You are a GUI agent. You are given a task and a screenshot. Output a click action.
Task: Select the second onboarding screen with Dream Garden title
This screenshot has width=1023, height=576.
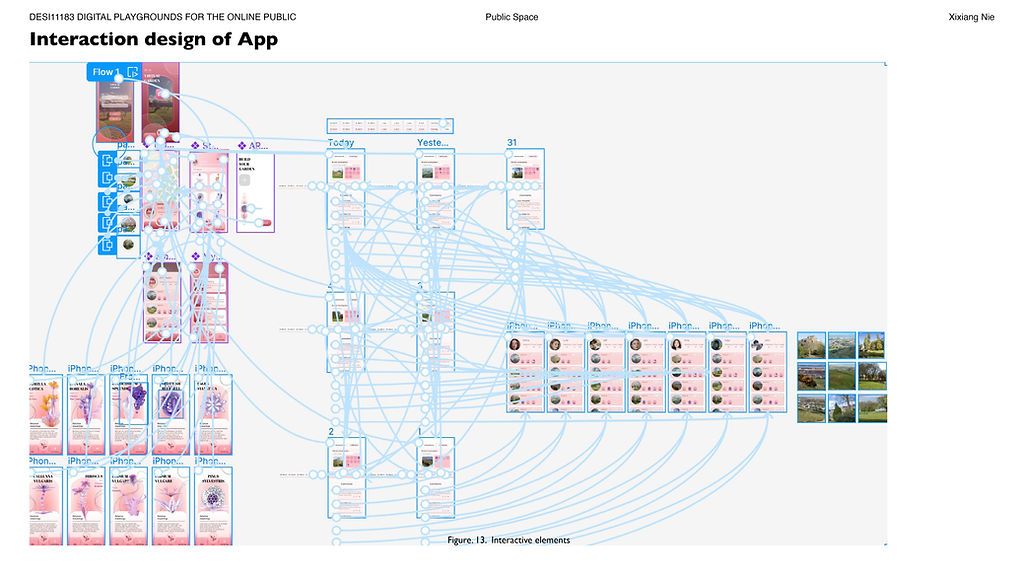(160, 102)
